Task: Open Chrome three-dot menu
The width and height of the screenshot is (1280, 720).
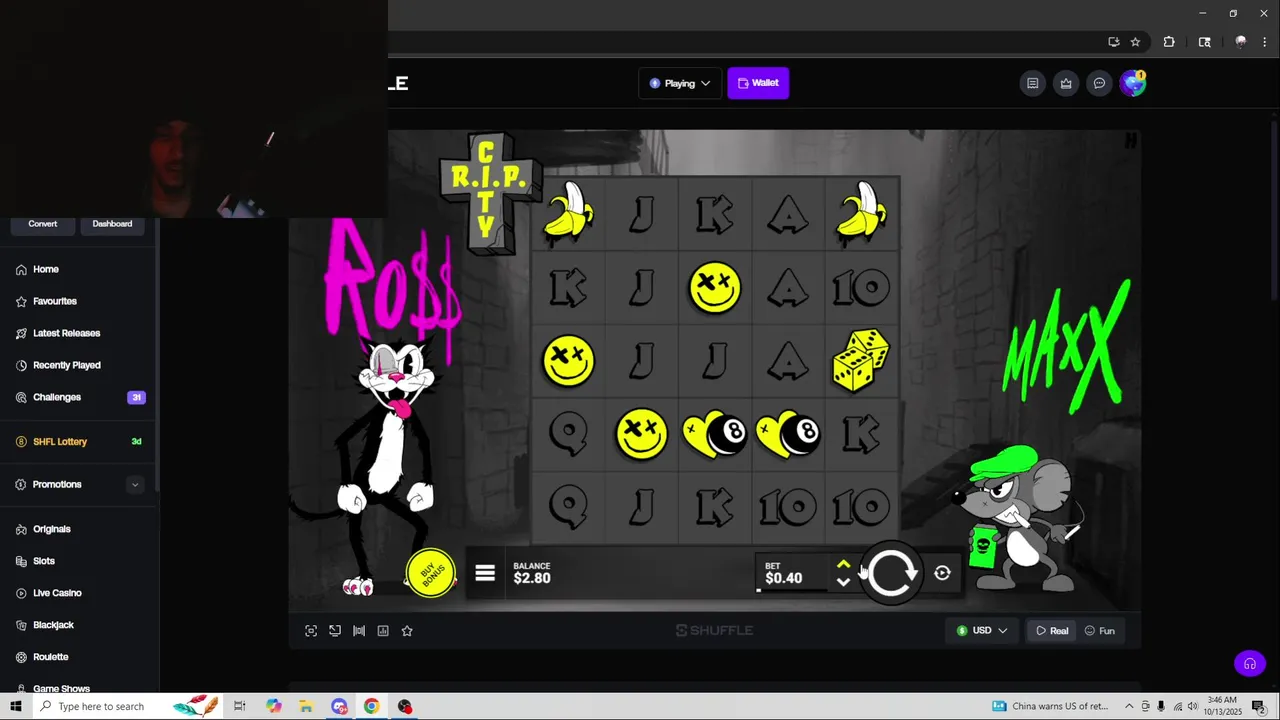Action: (x=1264, y=42)
